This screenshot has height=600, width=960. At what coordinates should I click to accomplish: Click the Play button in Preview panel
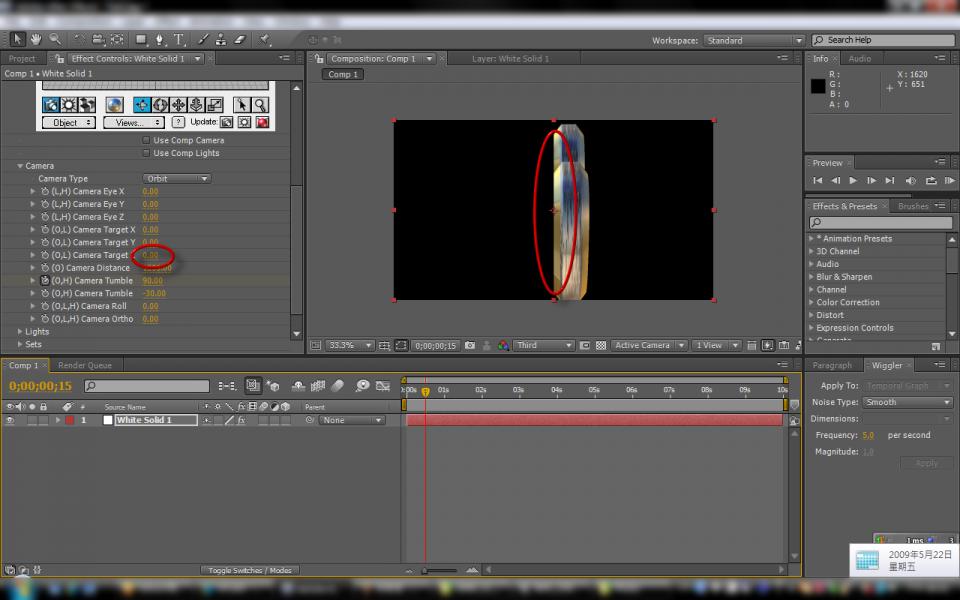(853, 181)
